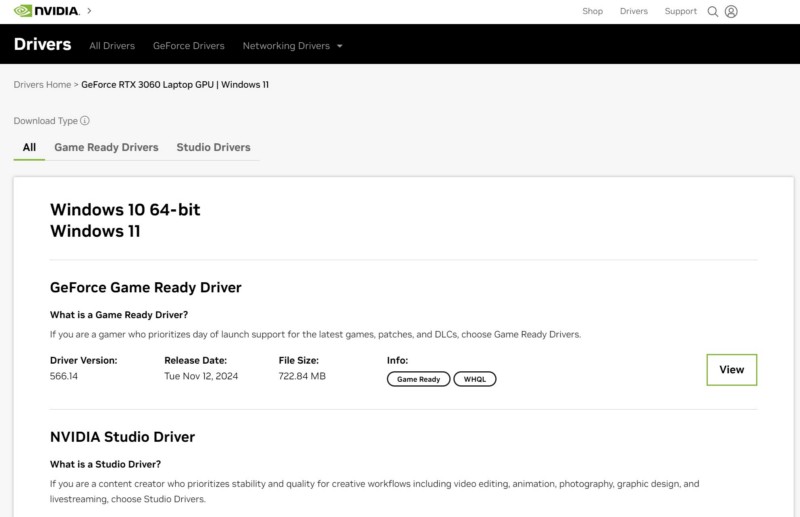Click release date Tue Nov 12, 2024
Image resolution: width=800 pixels, height=517 pixels.
click(201, 376)
